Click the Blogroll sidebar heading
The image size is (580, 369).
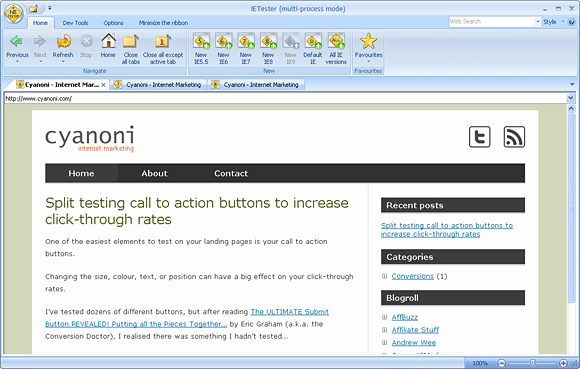[453, 298]
